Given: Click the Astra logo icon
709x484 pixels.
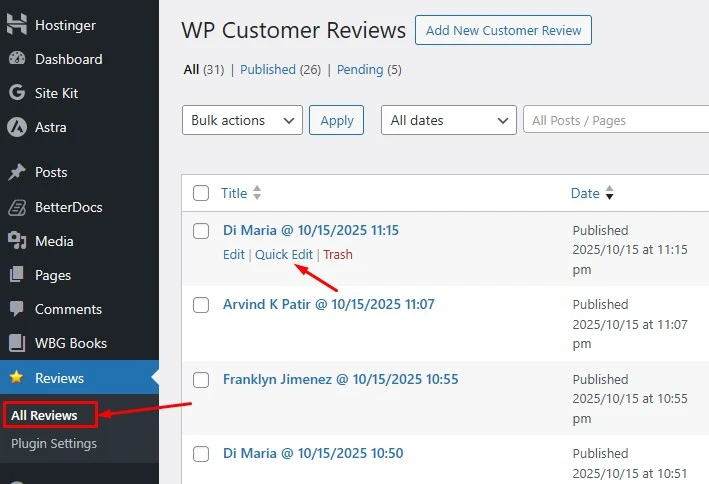Looking at the screenshot, I should click(x=17, y=127).
